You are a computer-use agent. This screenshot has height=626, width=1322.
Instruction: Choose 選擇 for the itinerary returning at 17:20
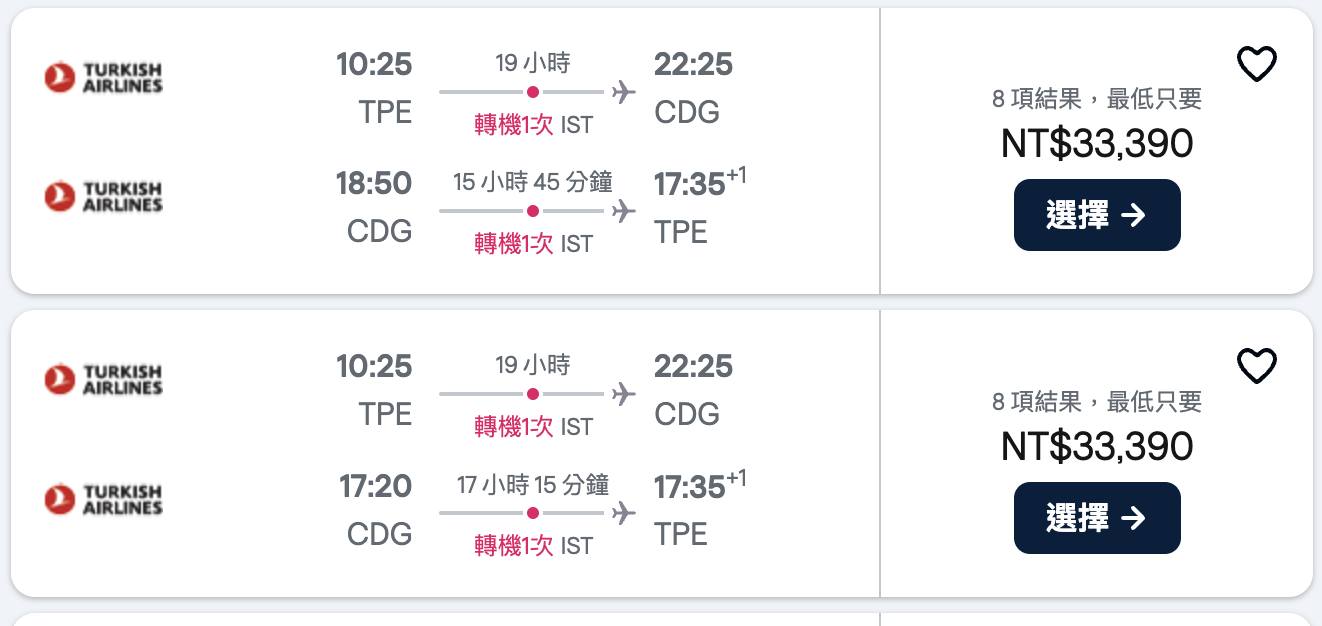pyautogui.click(x=1097, y=518)
